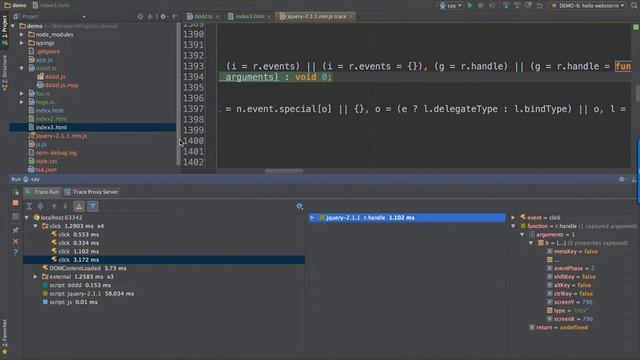The height and width of the screenshot is (360, 640).
Task: Open the spy run configuration dropdown
Action: (x=451, y=5)
